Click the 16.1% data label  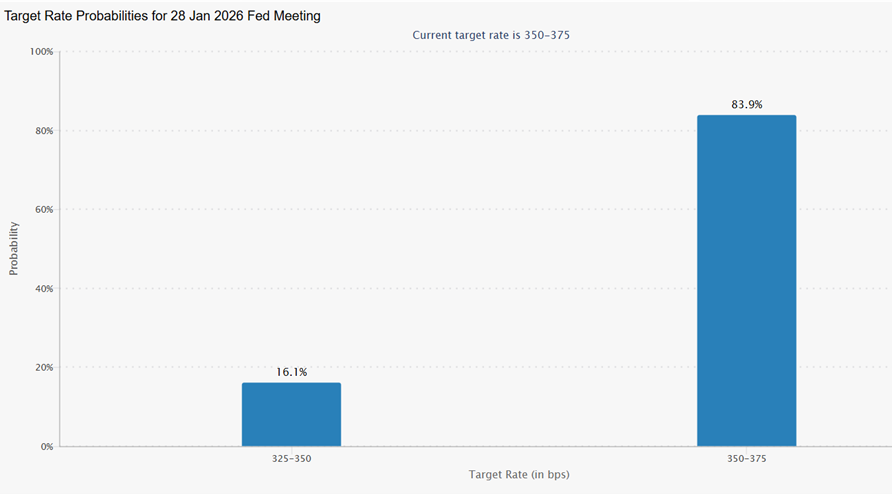coord(291,372)
